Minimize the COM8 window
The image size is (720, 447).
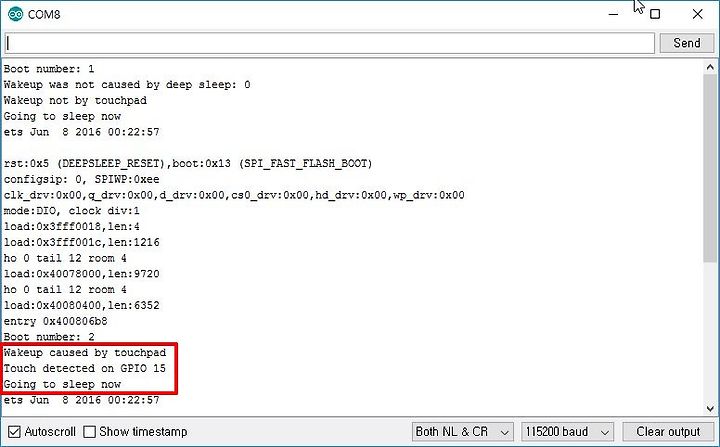click(613, 14)
